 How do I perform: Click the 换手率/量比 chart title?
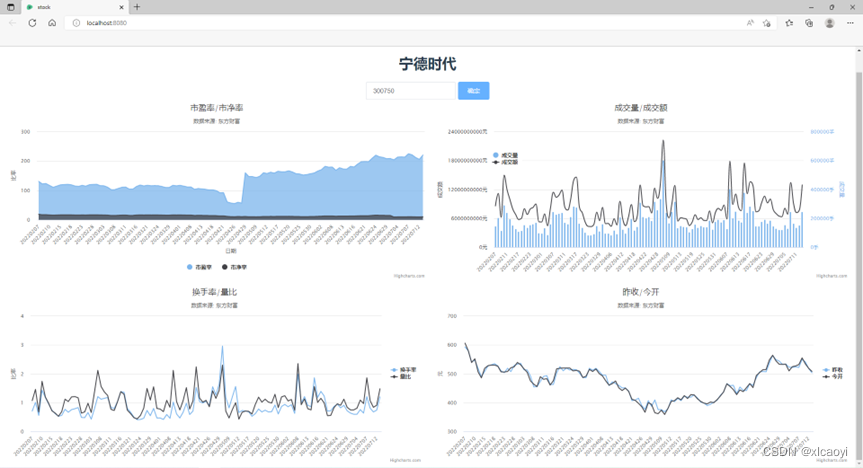tap(215, 292)
